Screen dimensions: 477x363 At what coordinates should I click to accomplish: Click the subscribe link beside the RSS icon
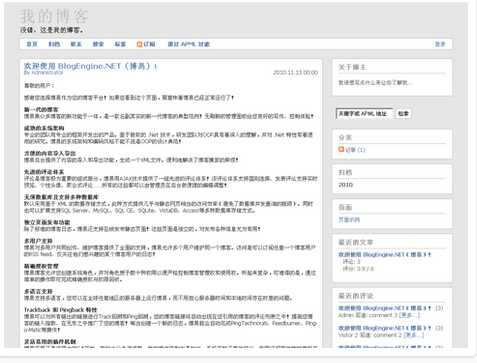(149, 44)
